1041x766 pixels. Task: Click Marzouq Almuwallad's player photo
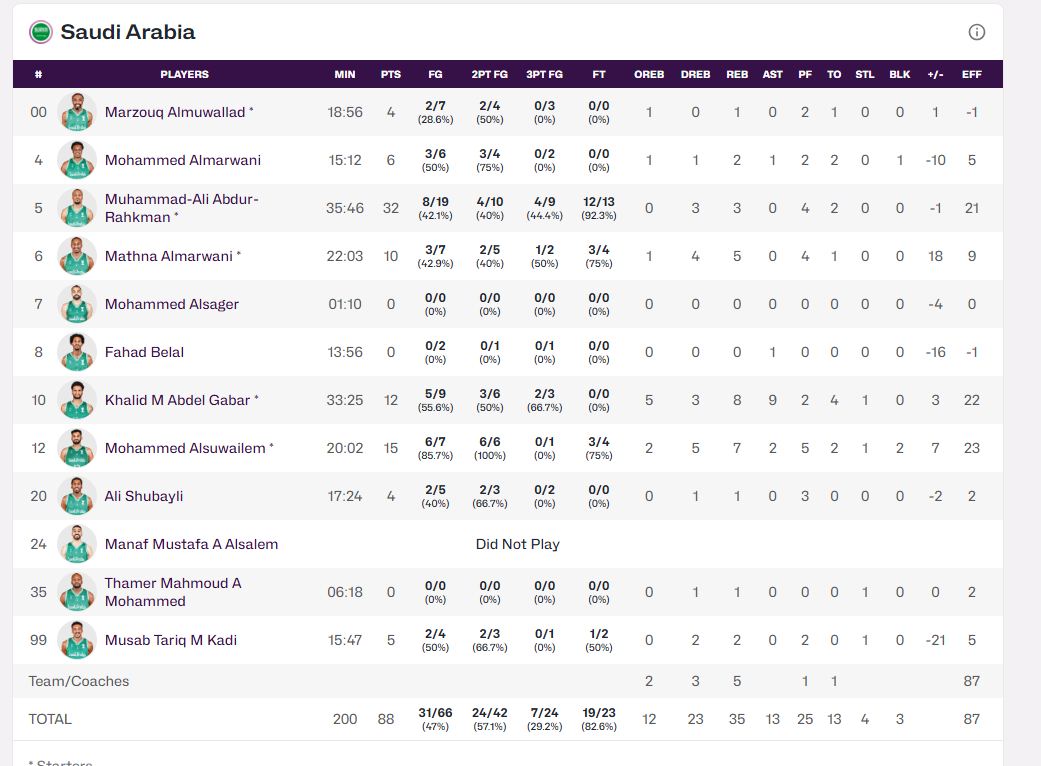[x=77, y=112]
